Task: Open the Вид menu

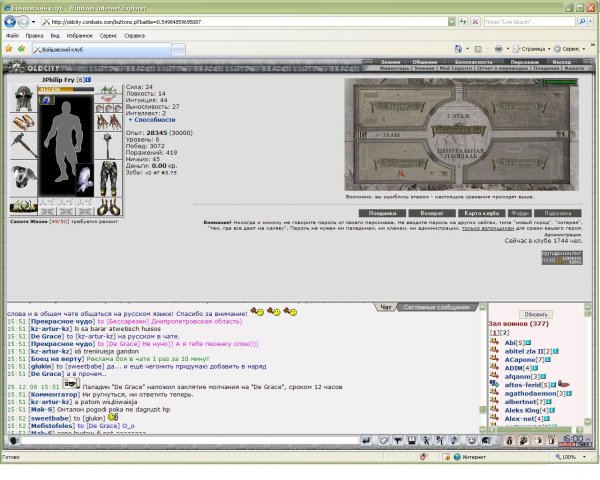Action: (x=55, y=36)
